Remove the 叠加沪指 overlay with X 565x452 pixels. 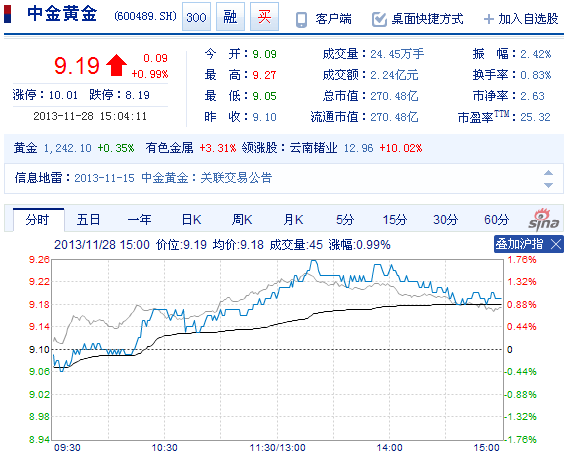tap(556, 244)
